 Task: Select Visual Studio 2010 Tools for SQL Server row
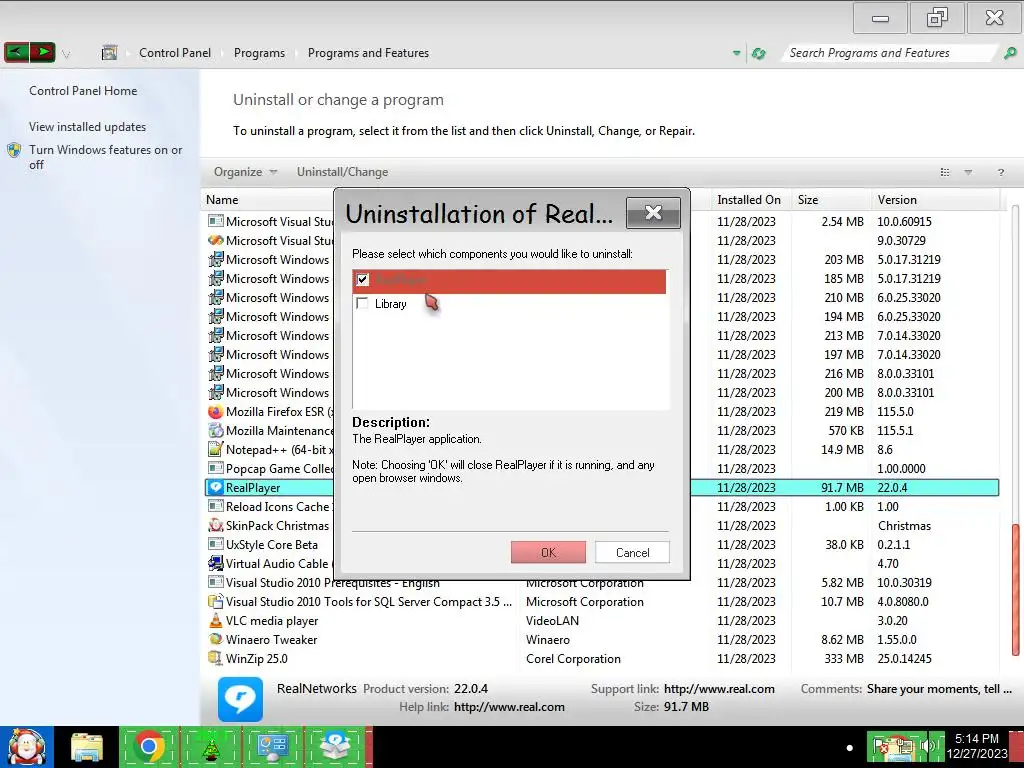click(x=602, y=602)
